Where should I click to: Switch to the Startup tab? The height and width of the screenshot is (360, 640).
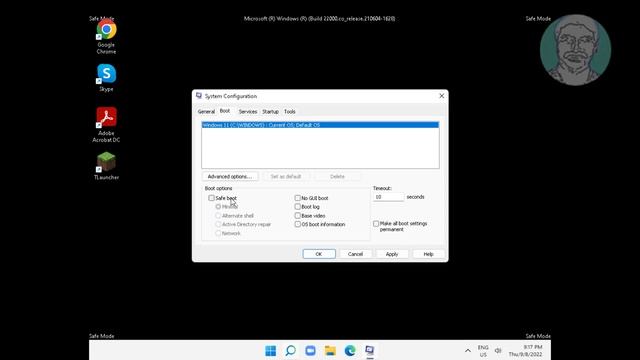click(x=270, y=111)
